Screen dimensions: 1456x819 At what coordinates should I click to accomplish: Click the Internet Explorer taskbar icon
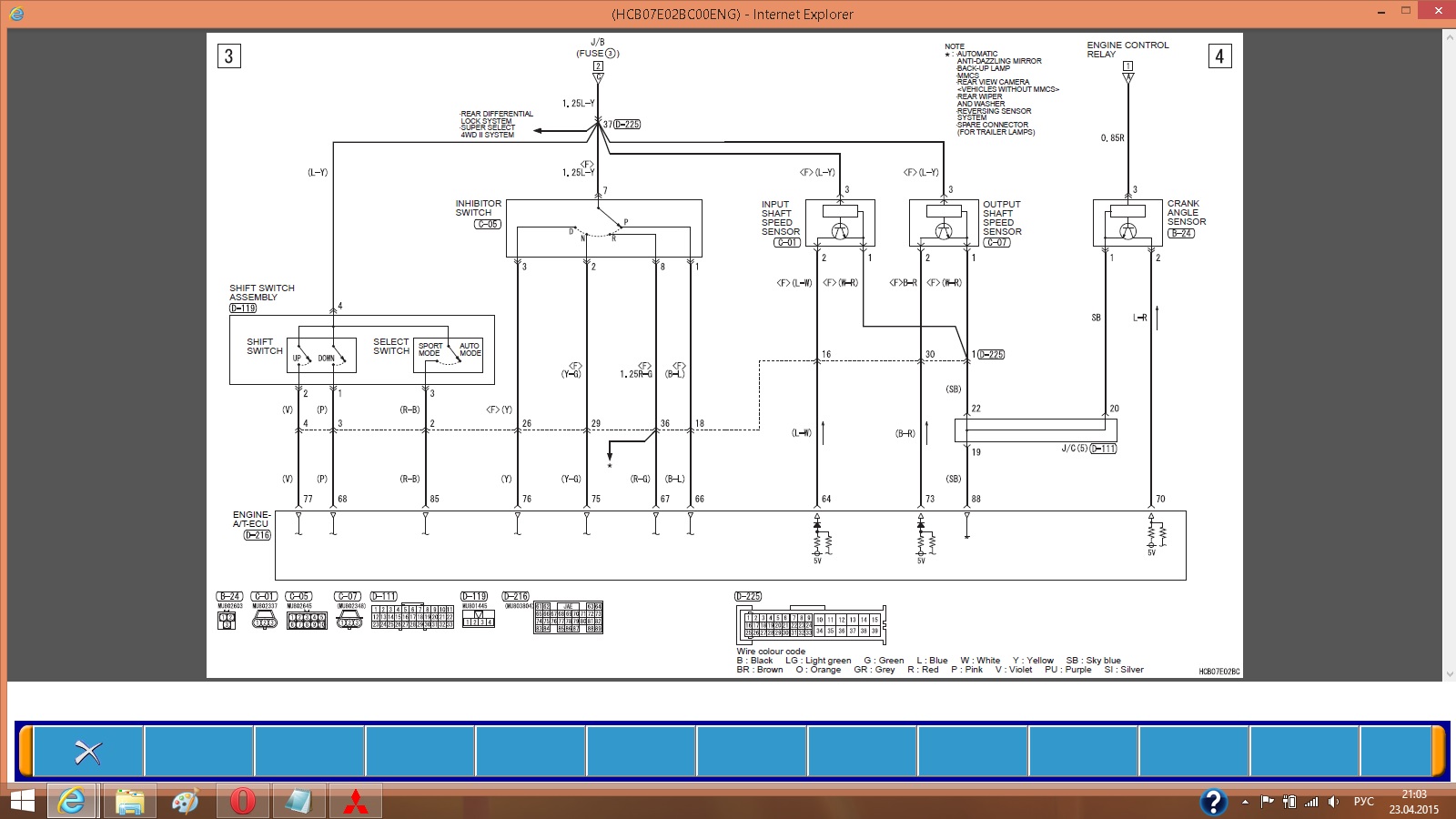click(x=72, y=802)
